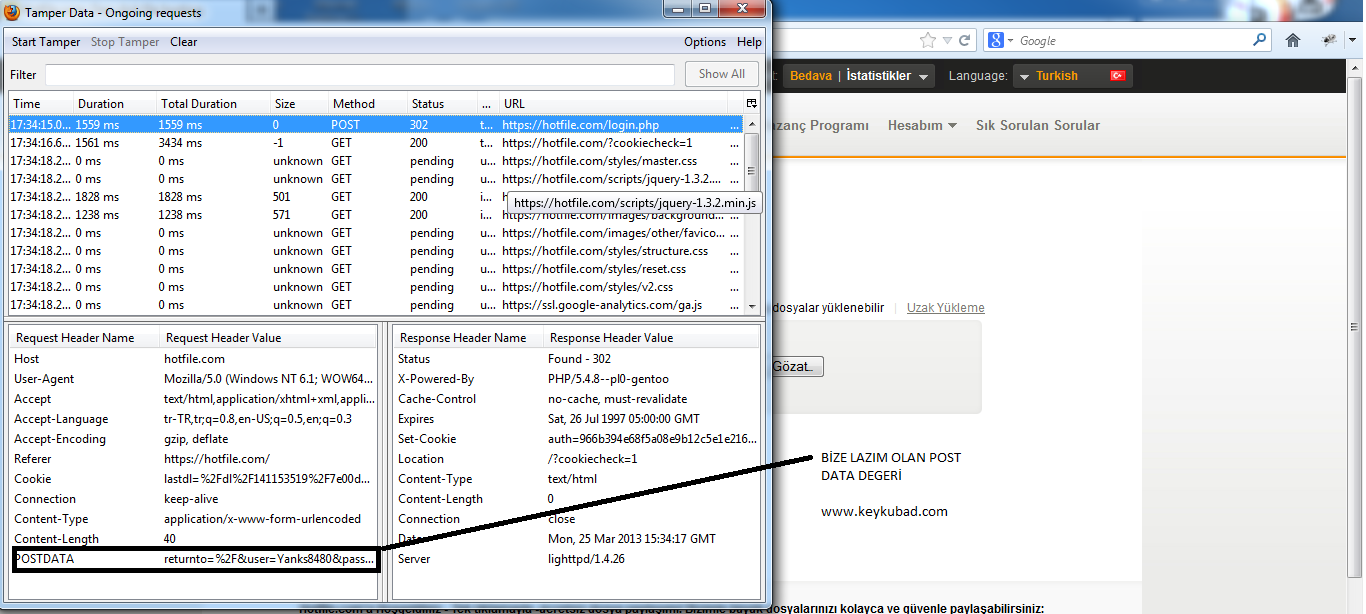Click Start Tamper in the menu bar

coord(46,42)
